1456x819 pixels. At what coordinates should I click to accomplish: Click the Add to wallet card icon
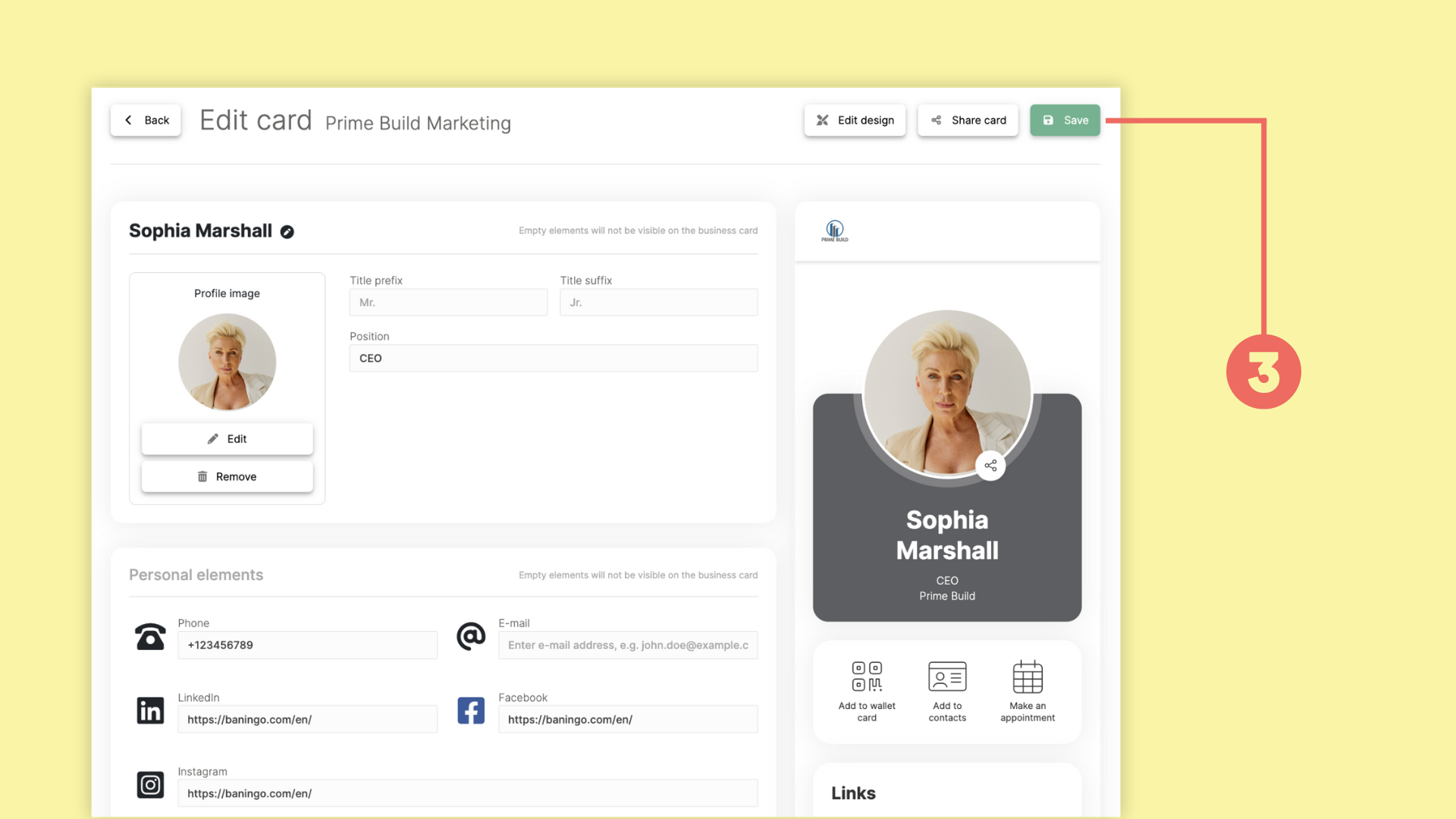pos(867,676)
